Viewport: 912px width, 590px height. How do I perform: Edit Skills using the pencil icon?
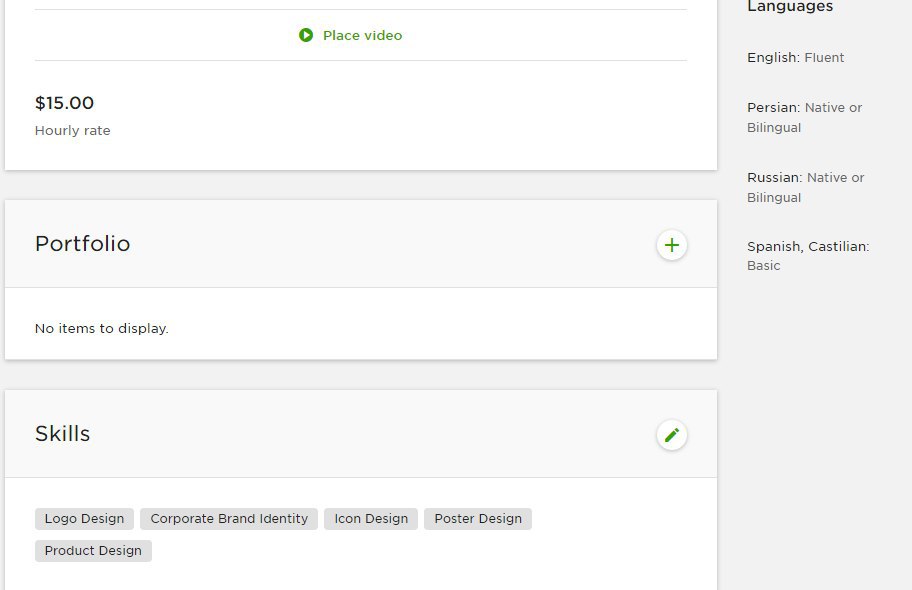tap(672, 435)
